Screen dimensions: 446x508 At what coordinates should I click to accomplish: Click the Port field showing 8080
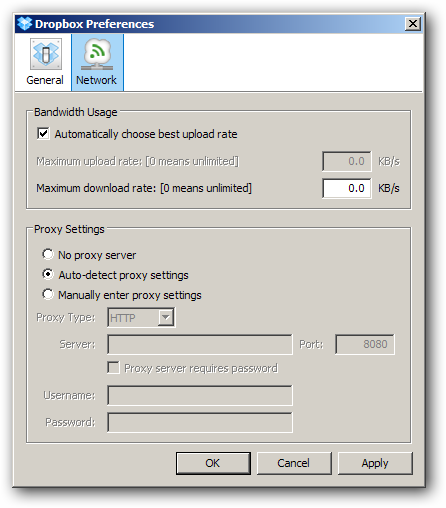click(x=365, y=344)
